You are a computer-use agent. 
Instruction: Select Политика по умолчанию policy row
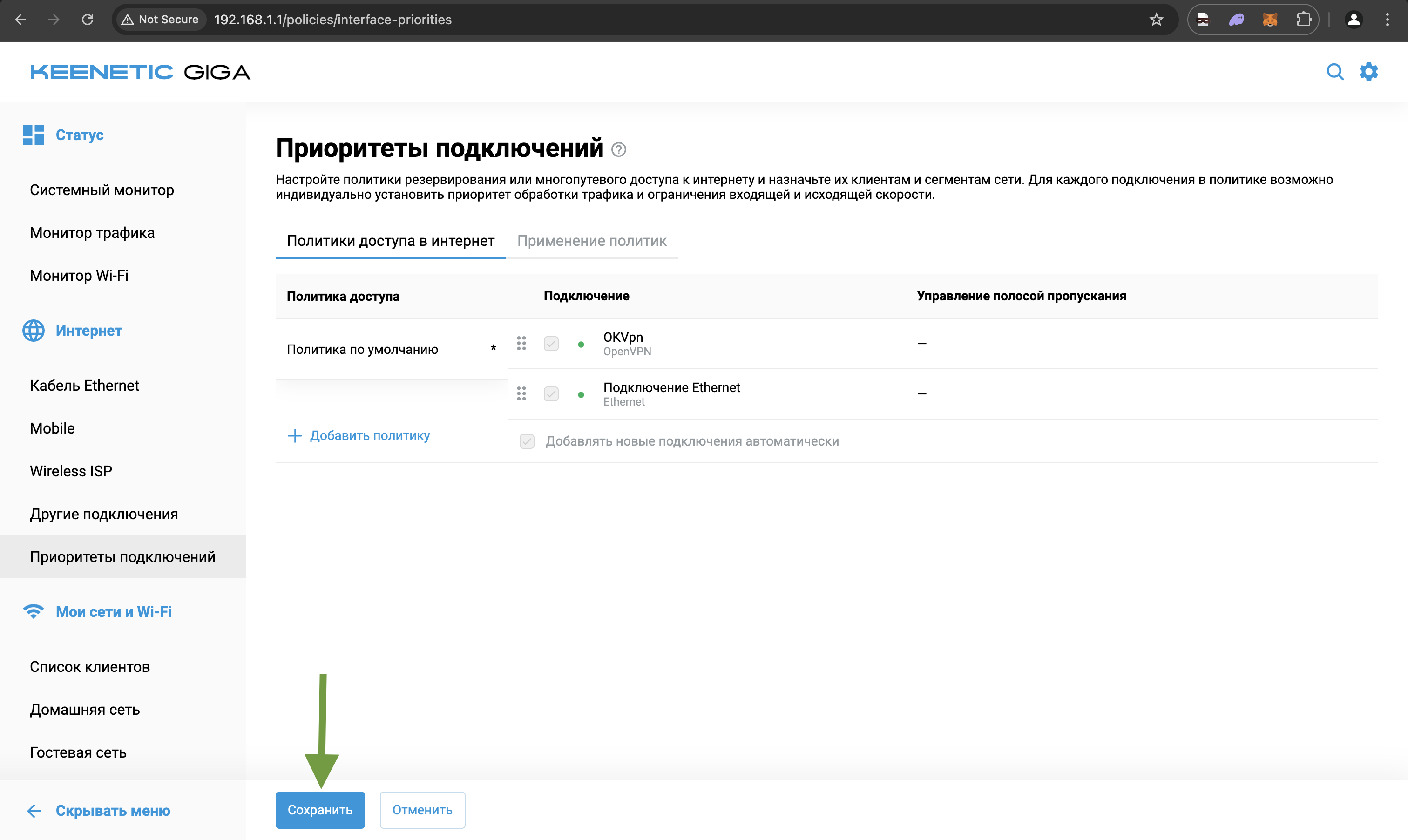(362, 349)
